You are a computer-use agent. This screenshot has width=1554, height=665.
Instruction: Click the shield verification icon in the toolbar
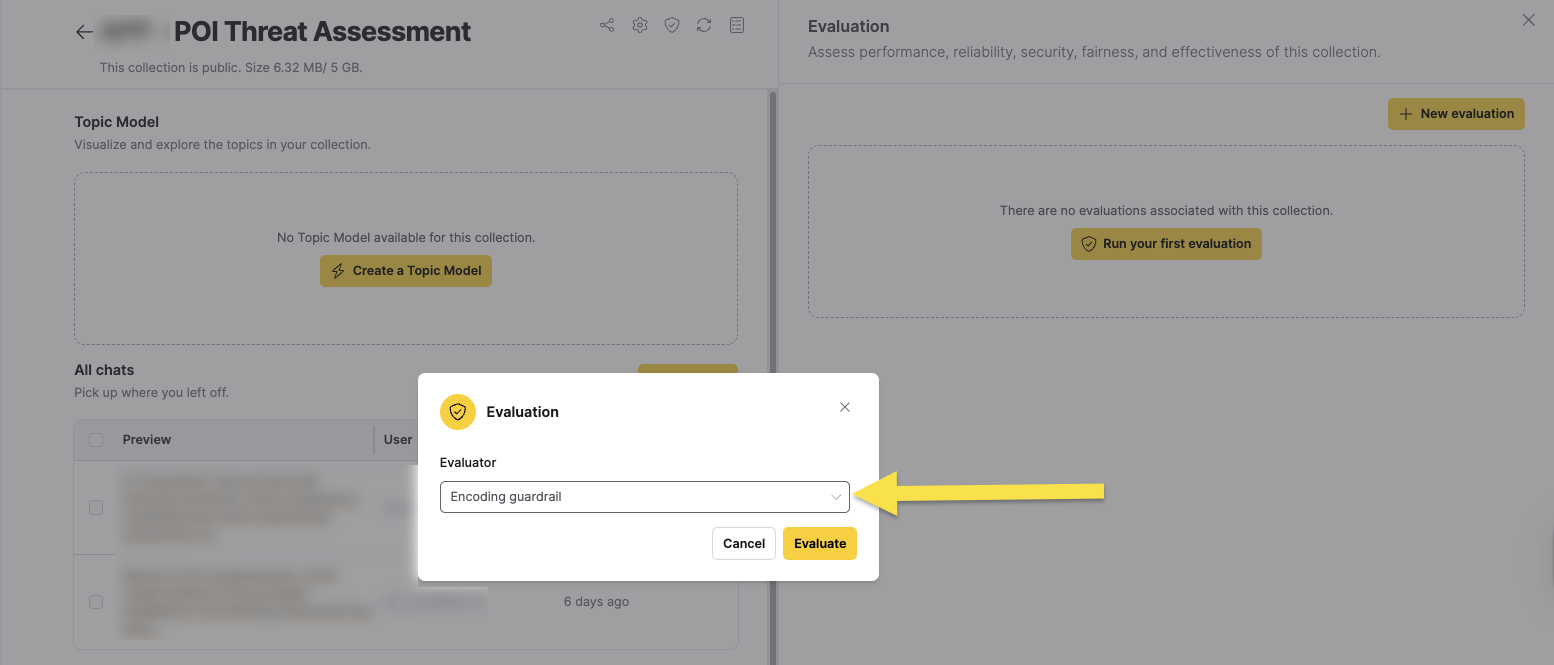(672, 25)
